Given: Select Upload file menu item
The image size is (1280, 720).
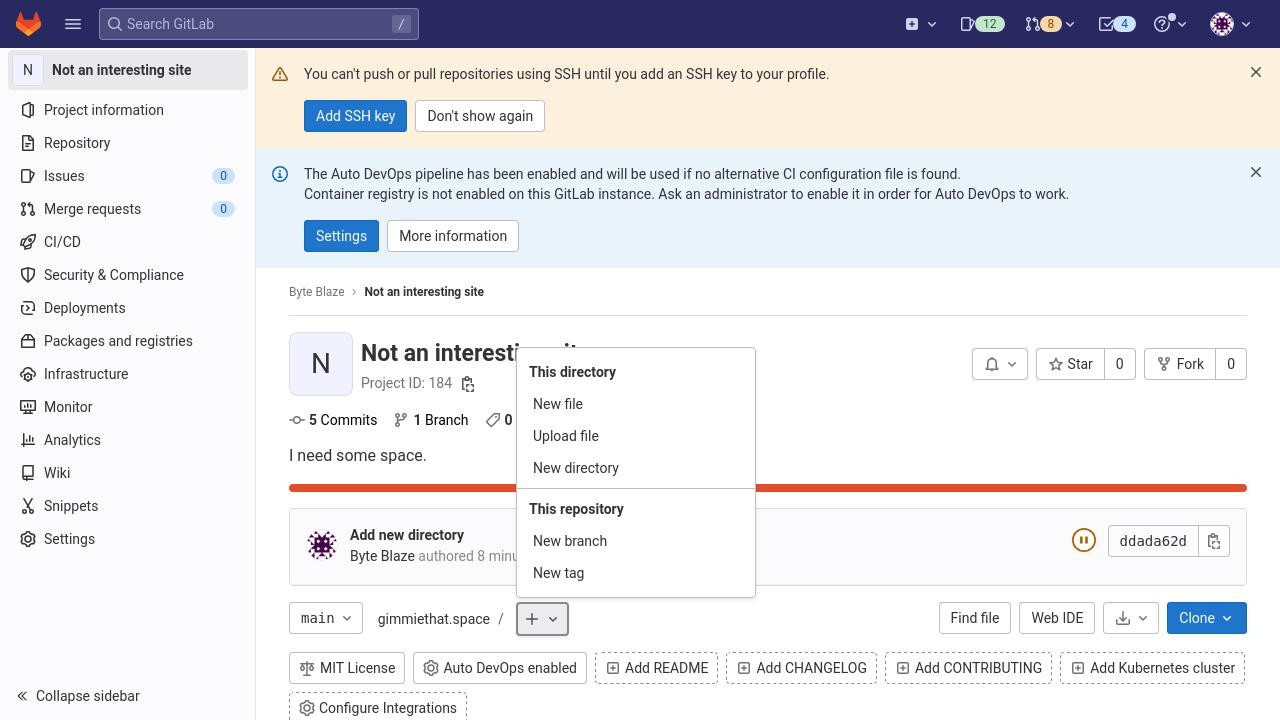Looking at the screenshot, I should [636, 436].
